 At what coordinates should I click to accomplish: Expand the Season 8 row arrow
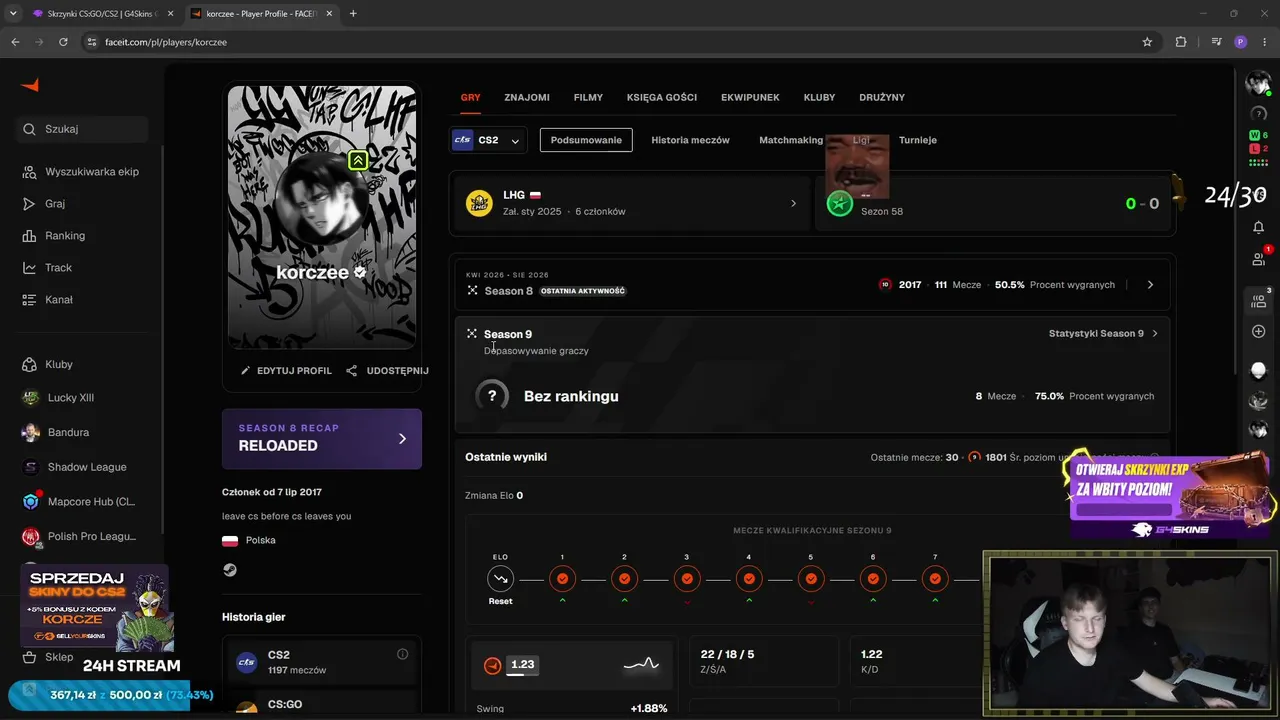tap(1150, 285)
